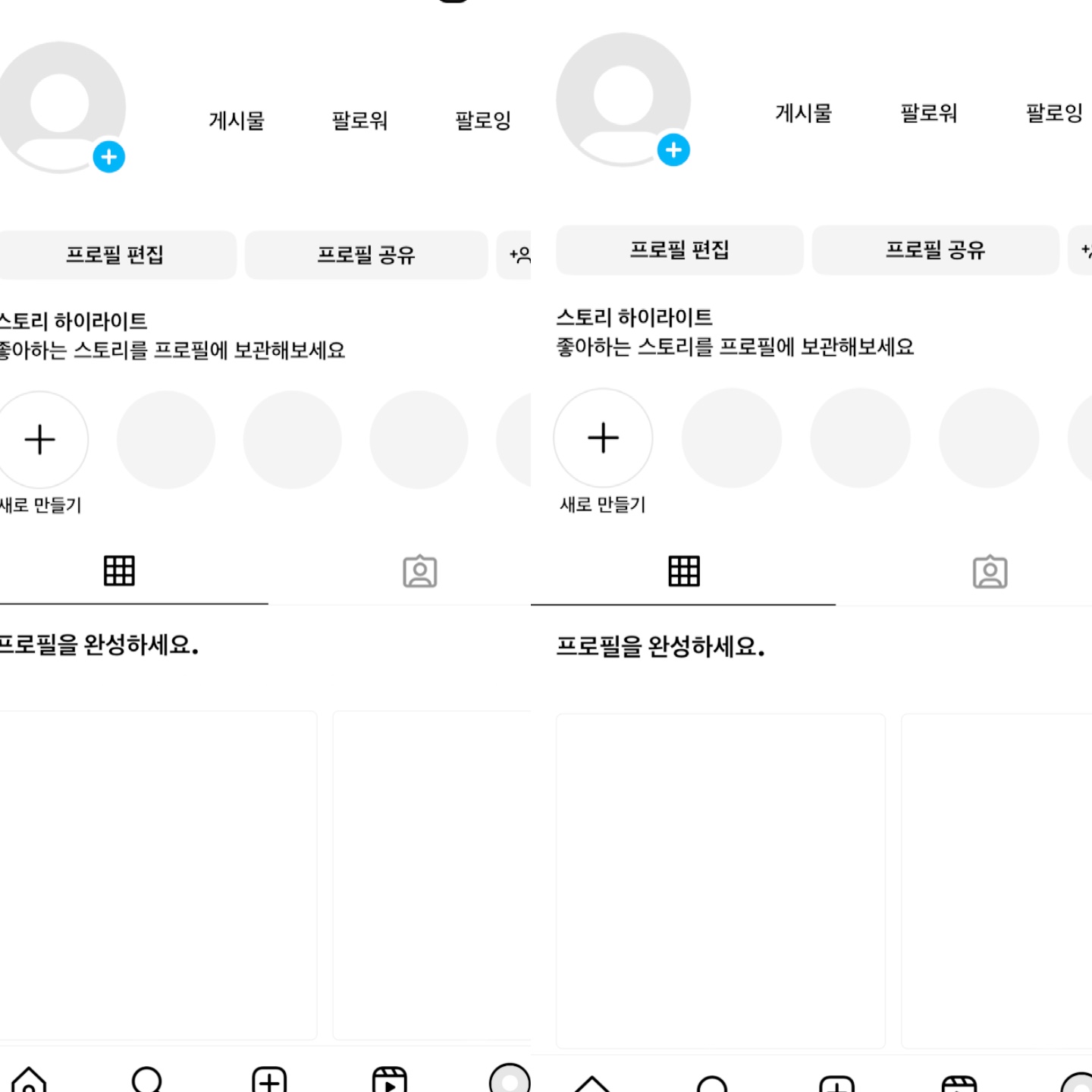
Task: Open Reels from left bottom navigation
Action: click(390, 1079)
